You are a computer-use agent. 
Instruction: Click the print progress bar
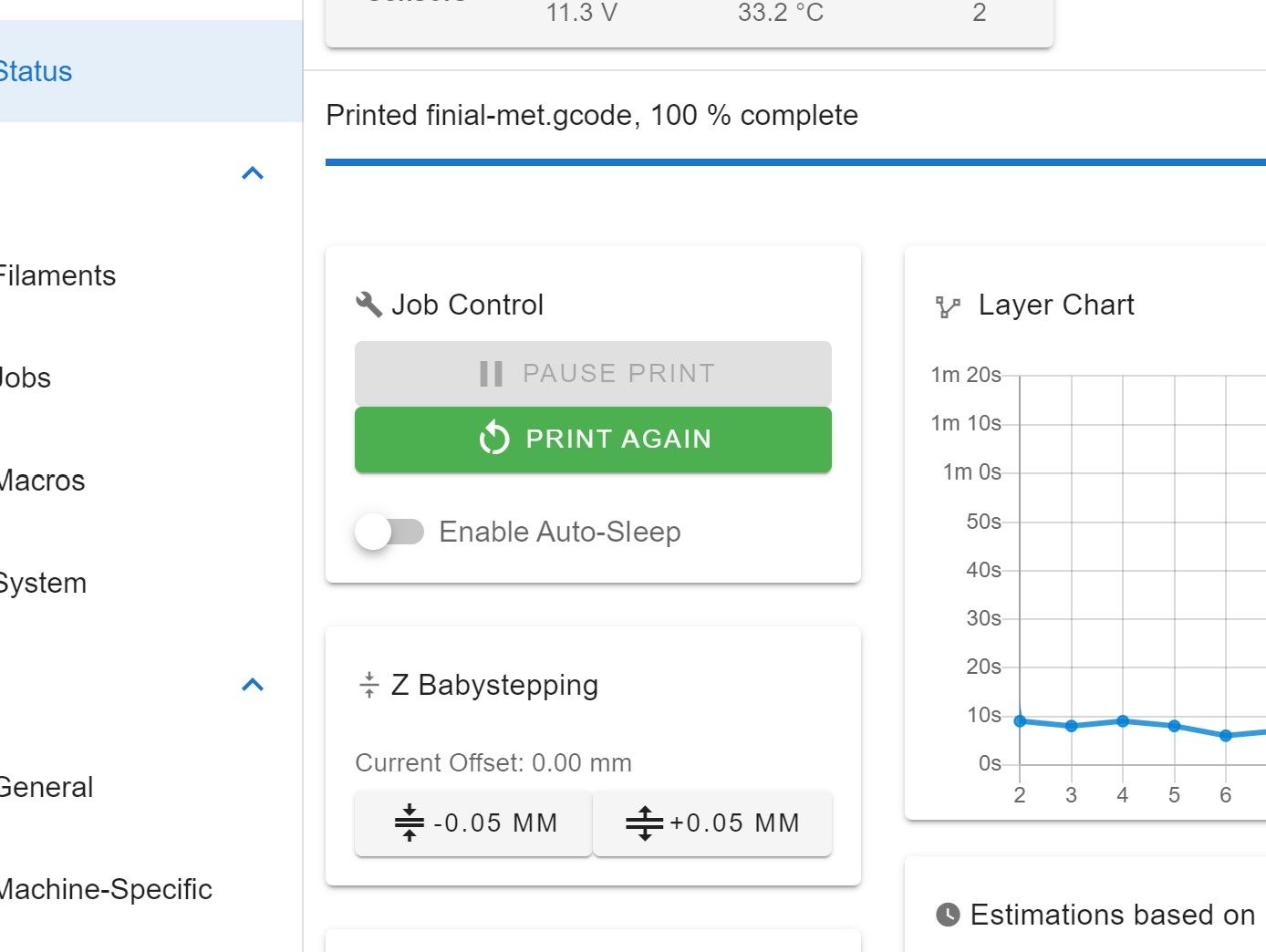coord(795,162)
